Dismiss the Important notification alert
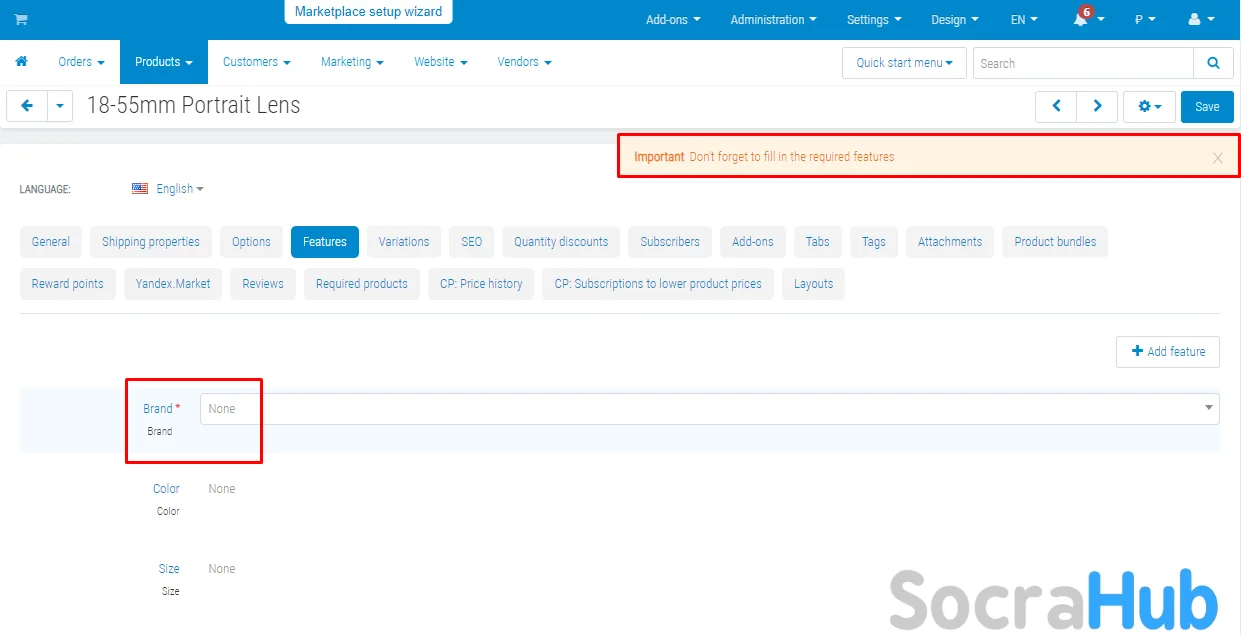Screen dimensions: 1241x635 (1217, 158)
